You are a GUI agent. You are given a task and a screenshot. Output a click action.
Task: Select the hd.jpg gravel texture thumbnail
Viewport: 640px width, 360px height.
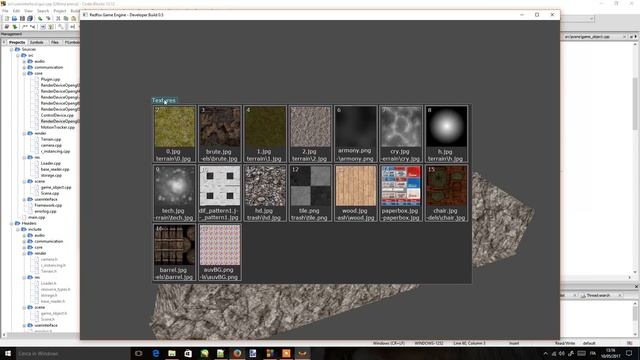[265, 186]
